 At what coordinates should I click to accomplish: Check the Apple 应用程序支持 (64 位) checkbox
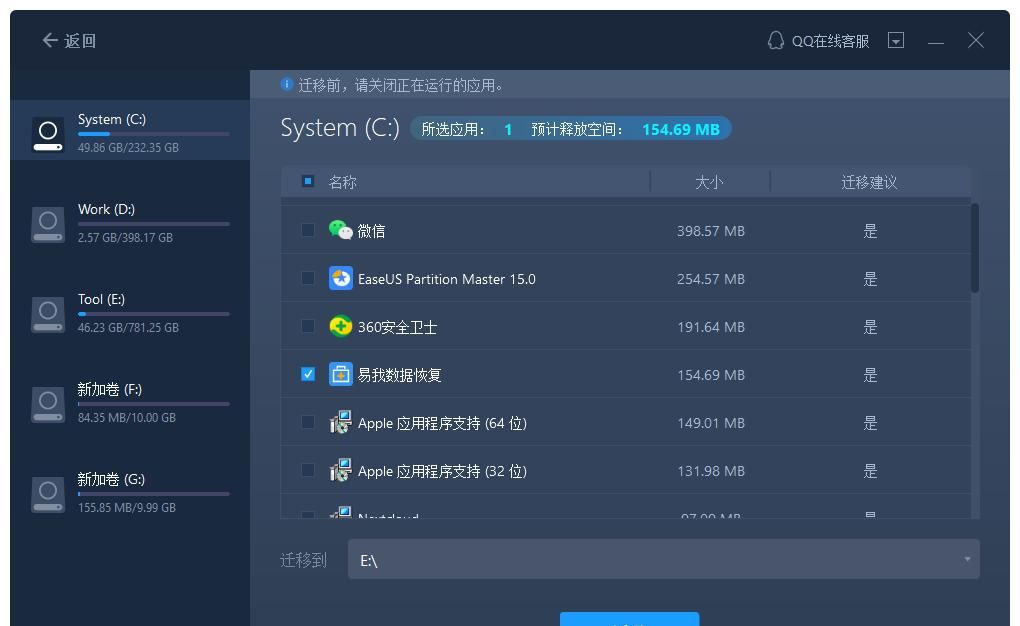(308, 422)
